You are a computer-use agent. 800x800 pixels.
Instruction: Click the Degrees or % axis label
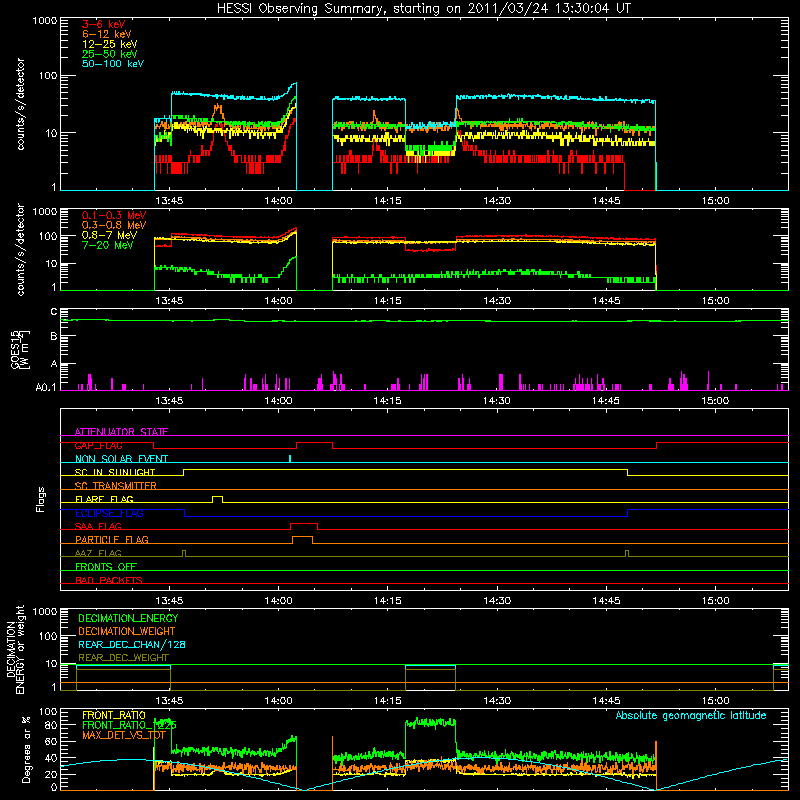point(26,749)
